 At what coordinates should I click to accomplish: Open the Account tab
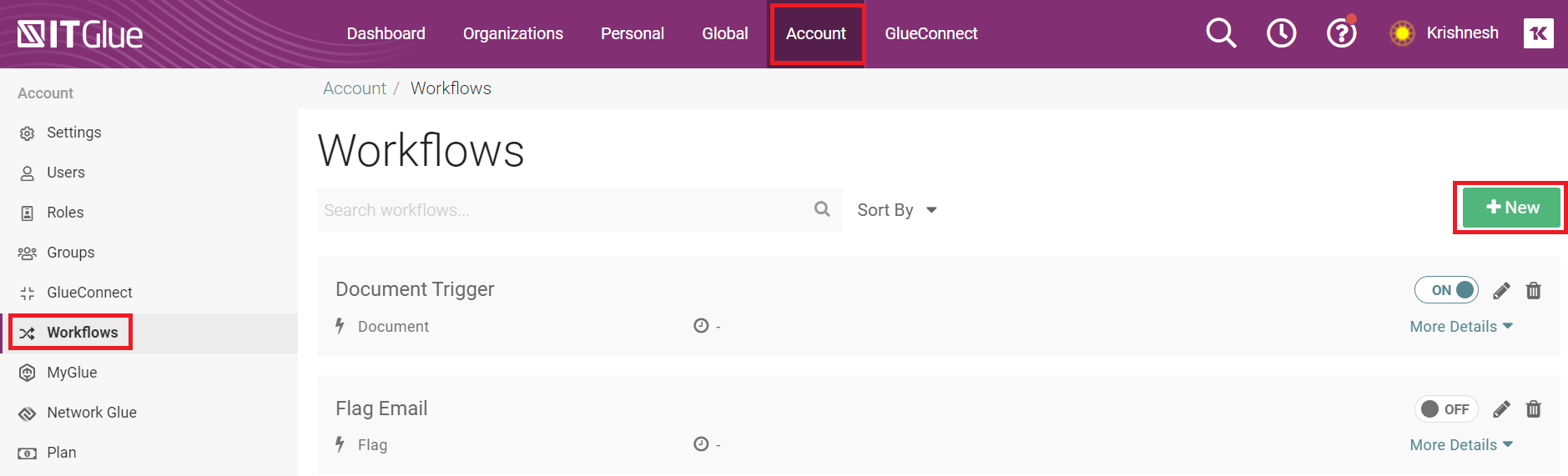click(x=816, y=33)
